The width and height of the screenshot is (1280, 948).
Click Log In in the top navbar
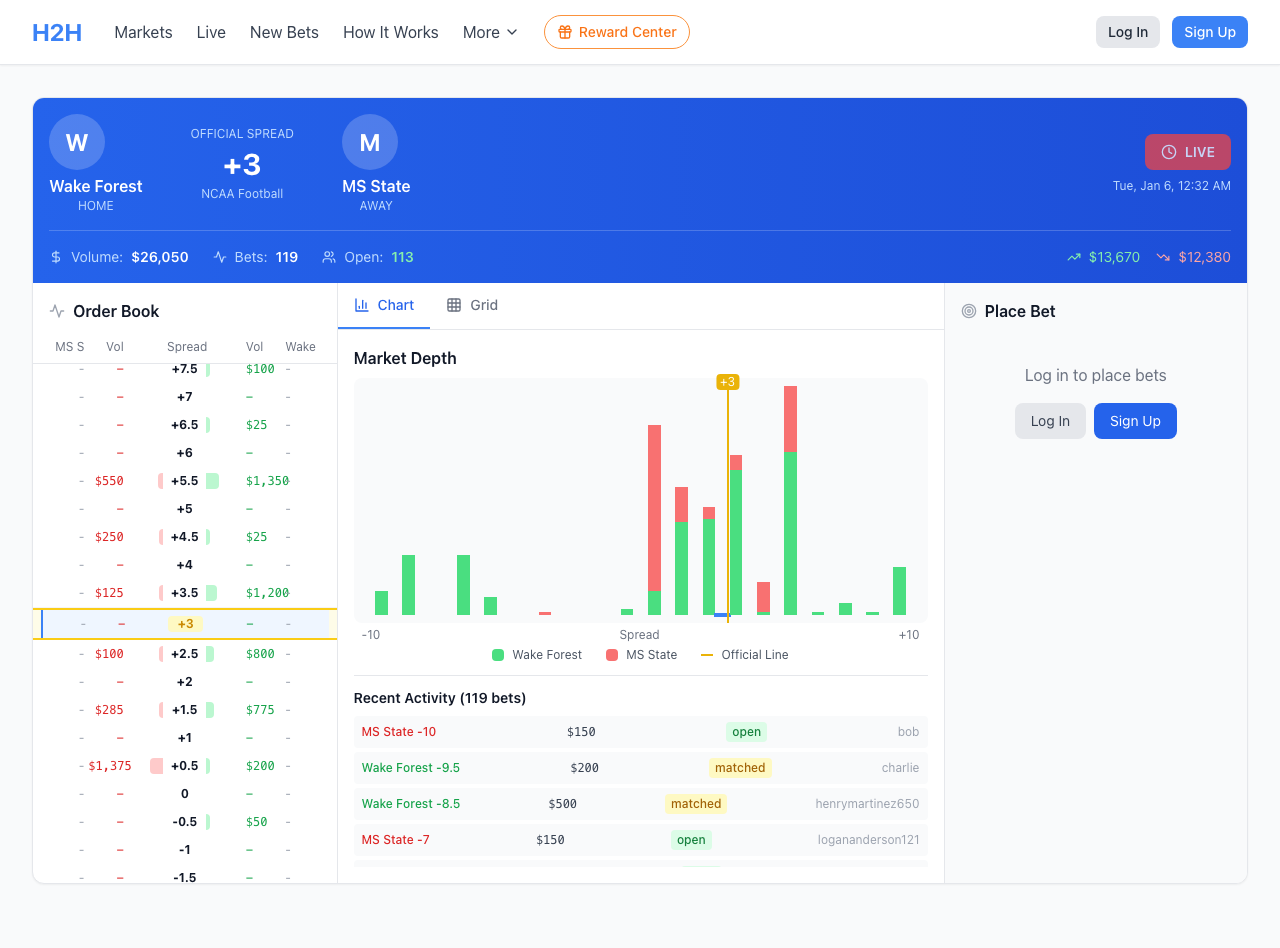(1127, 32)
